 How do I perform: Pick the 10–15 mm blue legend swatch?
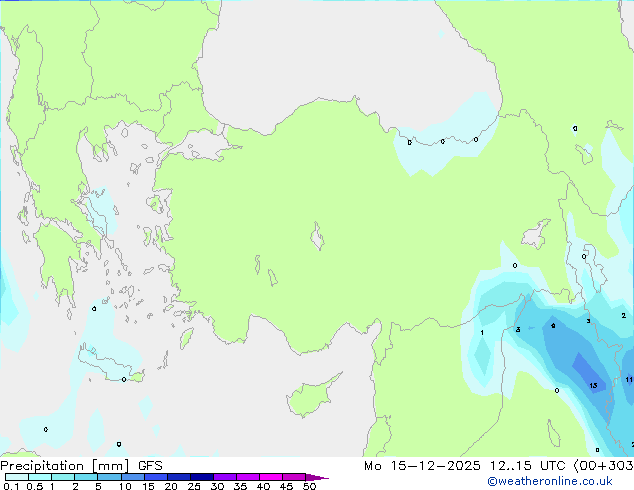tap(132, 477)
